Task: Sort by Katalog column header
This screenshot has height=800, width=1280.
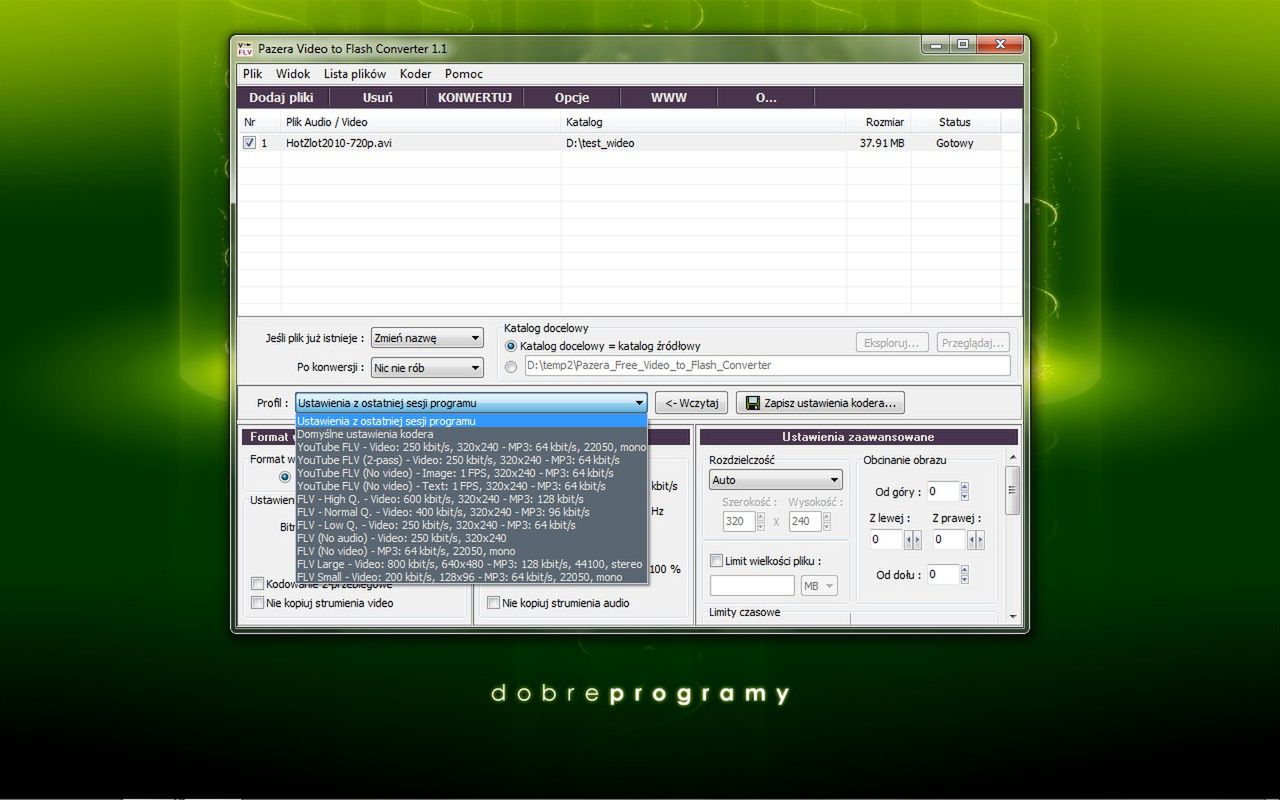Action: pyautogui.click(x=703, y=122)
